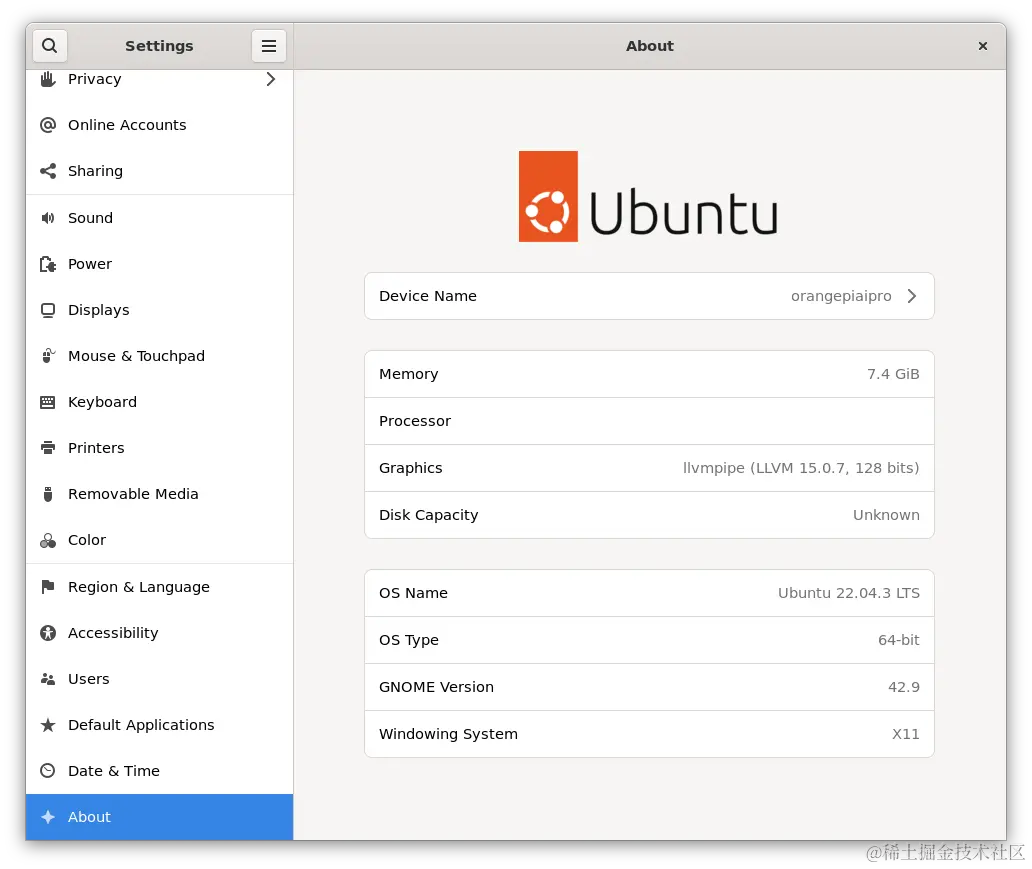Select Printers in the sidebar
The height and width of the screenshot is (869, 1032).
click(x=159, y=448)
